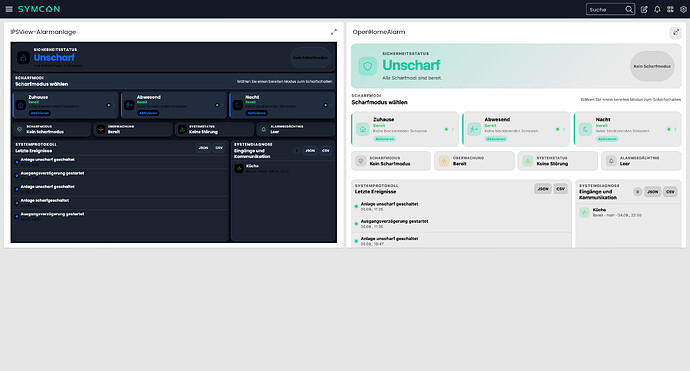Click the Nacht moon icon in OpenHomeAlarm
Viewport: 690px width, 371px height.
click(x=585, y=129)
